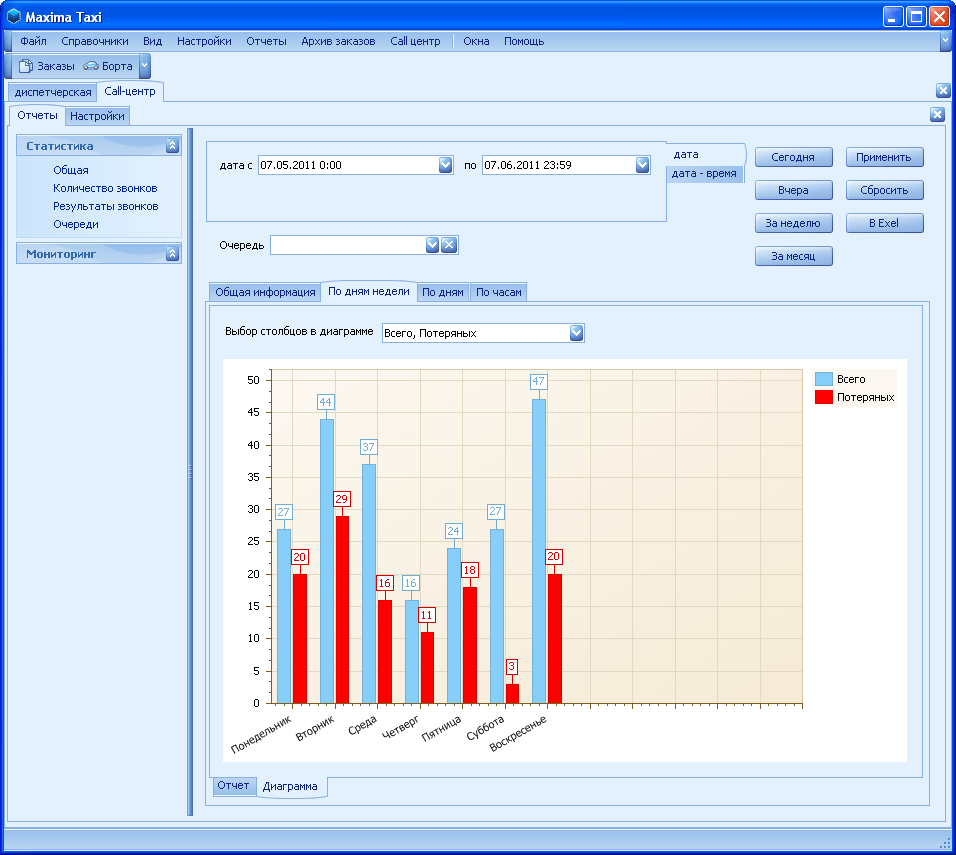Open the Call центр menu
The height and width of the screenshot is (855, 956).
click(415, 41)
